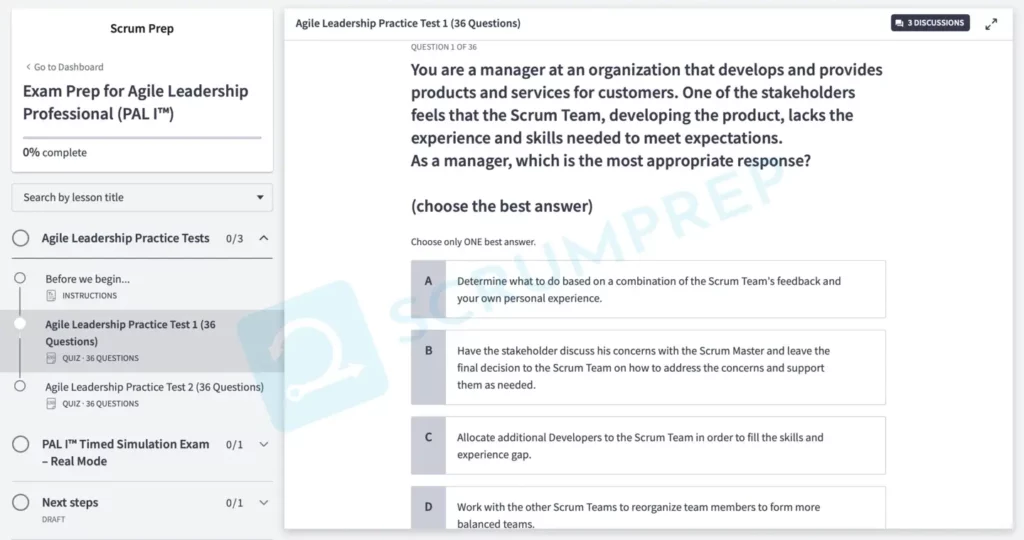Click the Instructions document icon

[x=51, y=296]
